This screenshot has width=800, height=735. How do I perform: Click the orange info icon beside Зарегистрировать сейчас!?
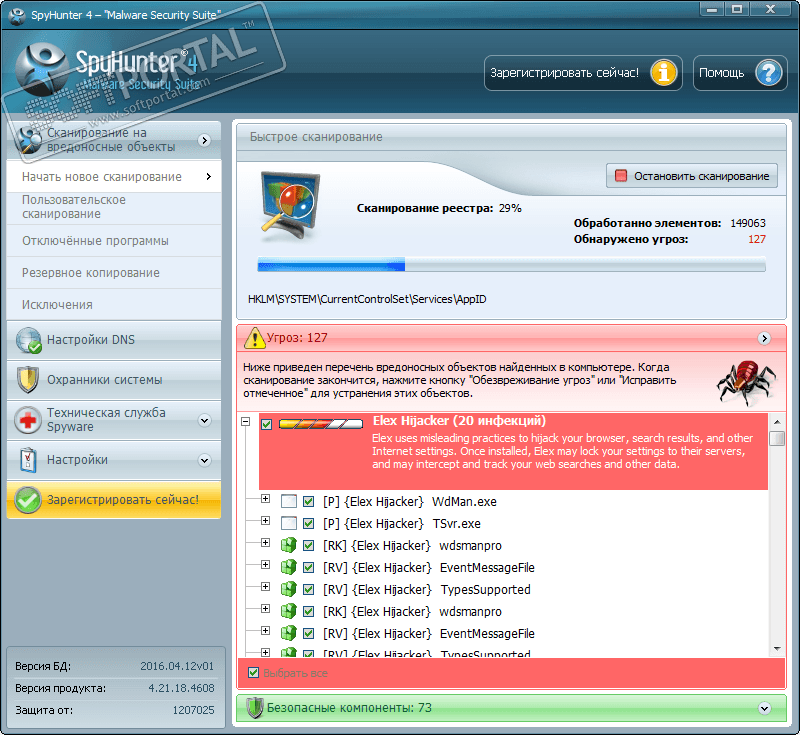[x=663, y=73]
